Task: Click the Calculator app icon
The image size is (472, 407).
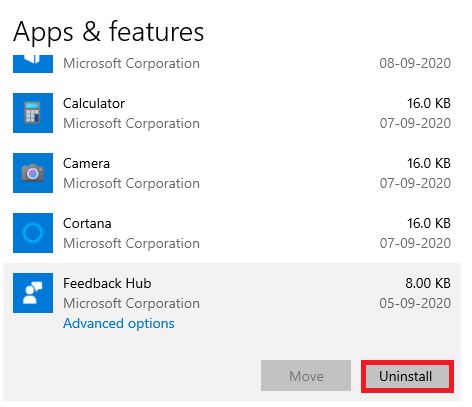Action: click(x=33, y=113)
